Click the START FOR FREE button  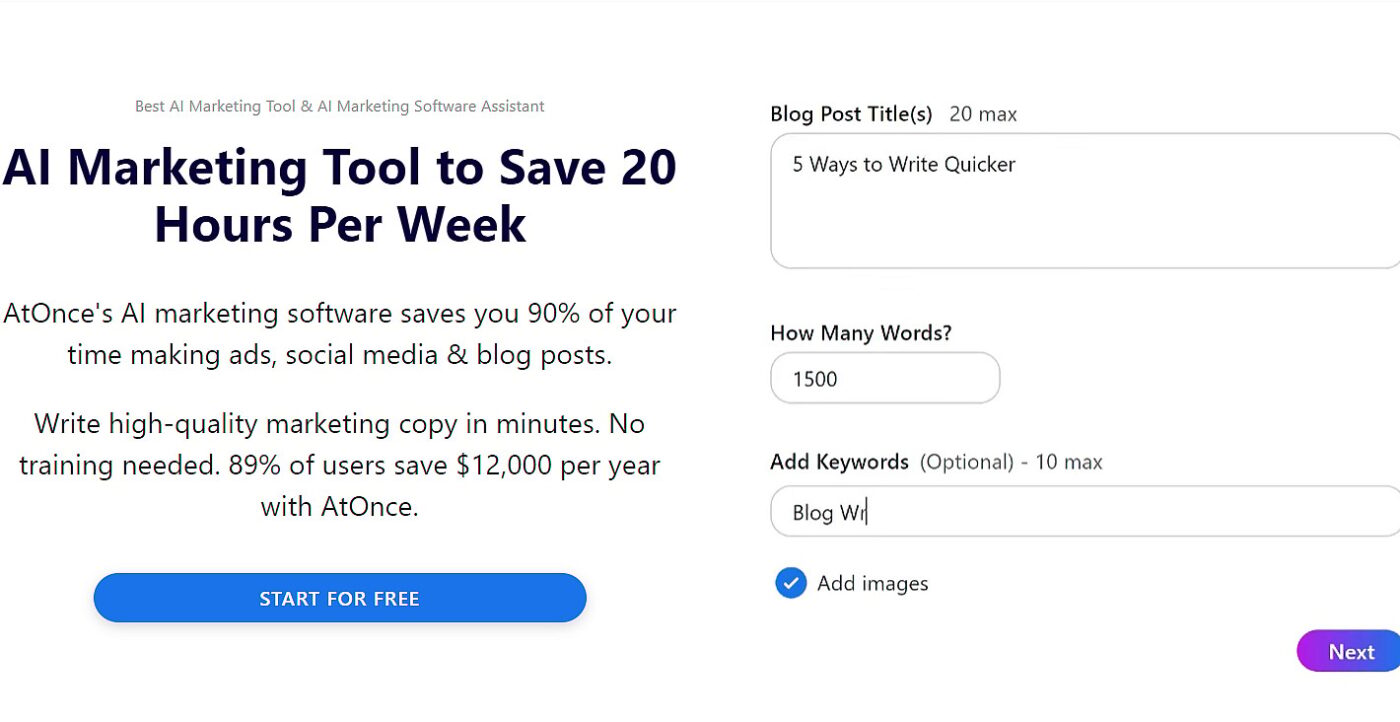click(340, 598)
